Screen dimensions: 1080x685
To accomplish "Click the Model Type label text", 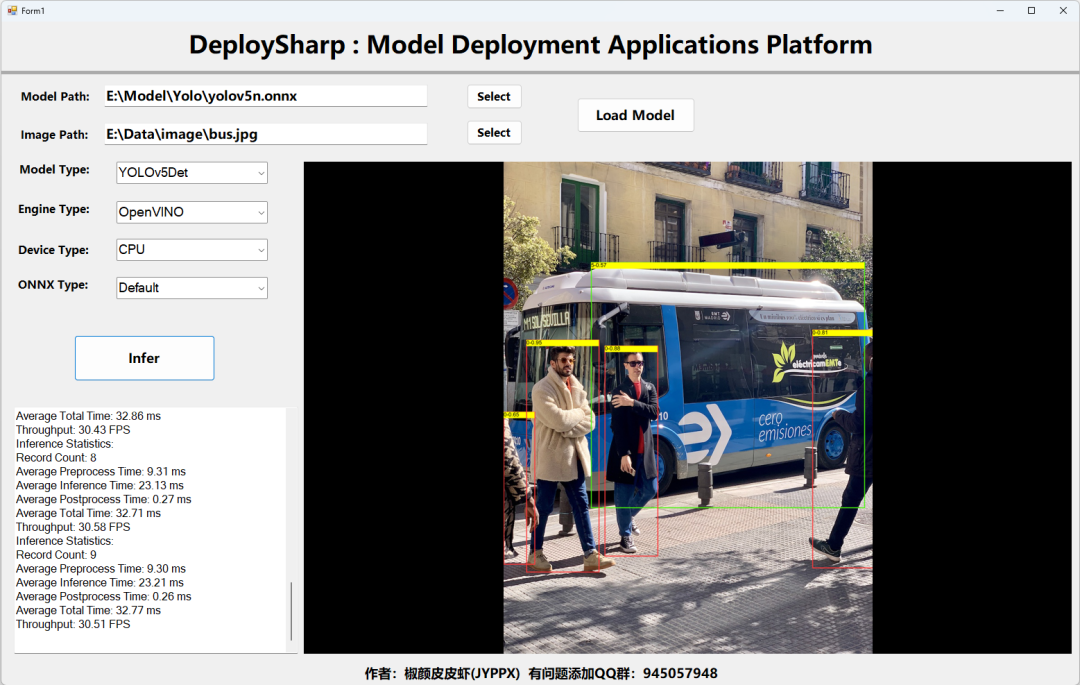I will [54, 169].
